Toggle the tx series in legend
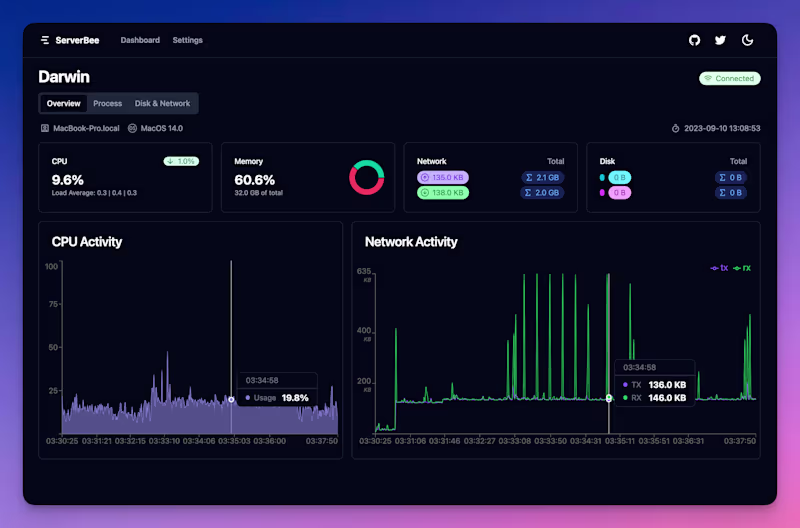 pyautogui.click(x=719, y=268)
